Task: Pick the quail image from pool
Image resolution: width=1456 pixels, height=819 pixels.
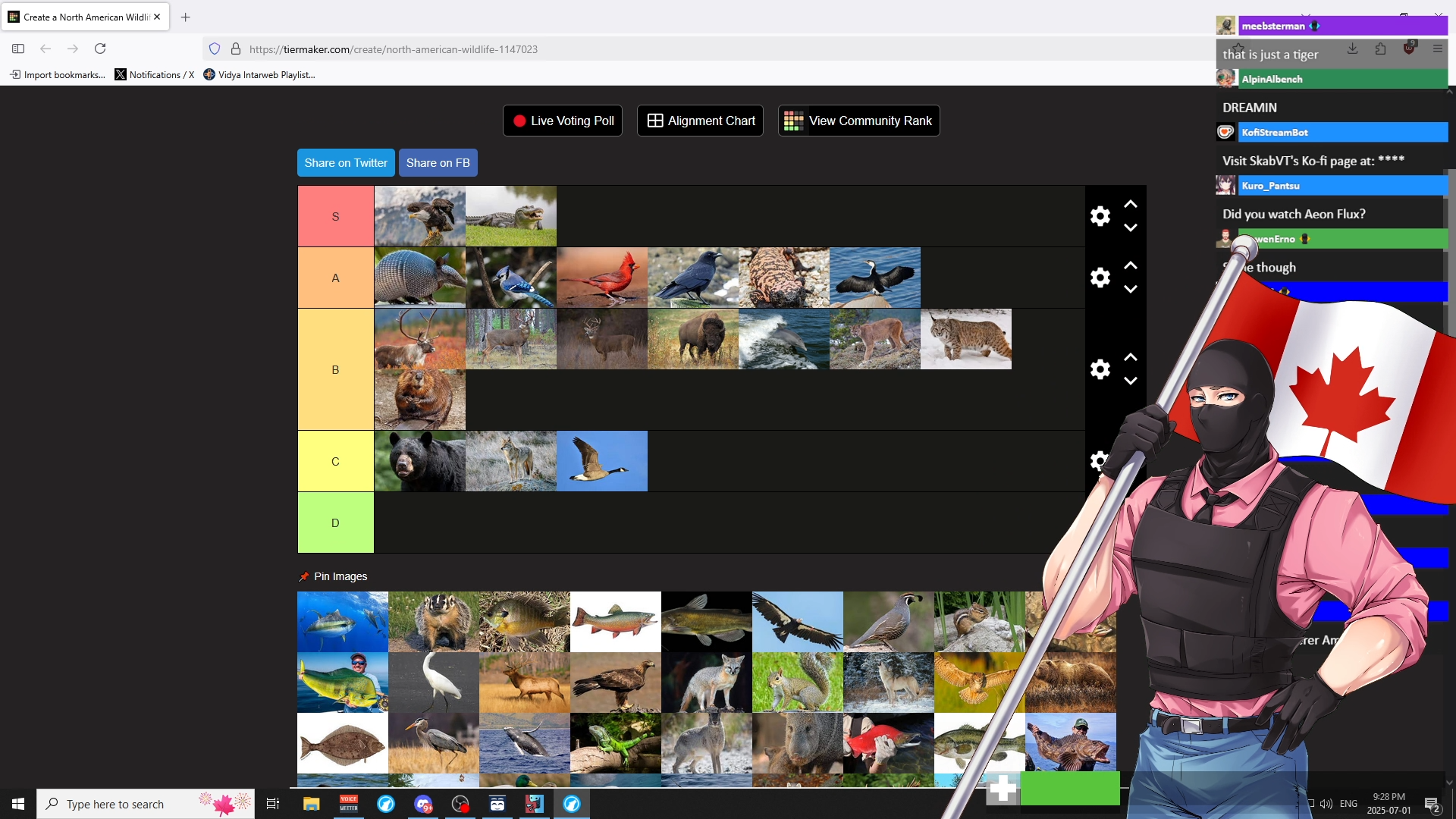Action: (889, 622)
